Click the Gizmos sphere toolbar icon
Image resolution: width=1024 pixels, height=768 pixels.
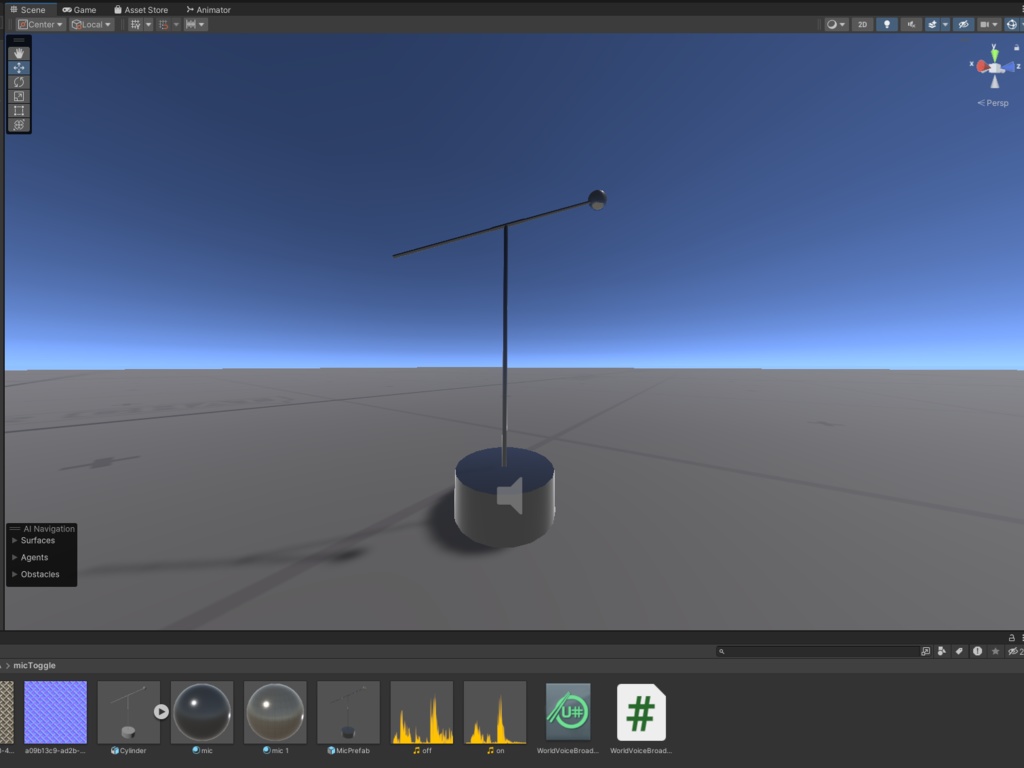[1012, 24]
